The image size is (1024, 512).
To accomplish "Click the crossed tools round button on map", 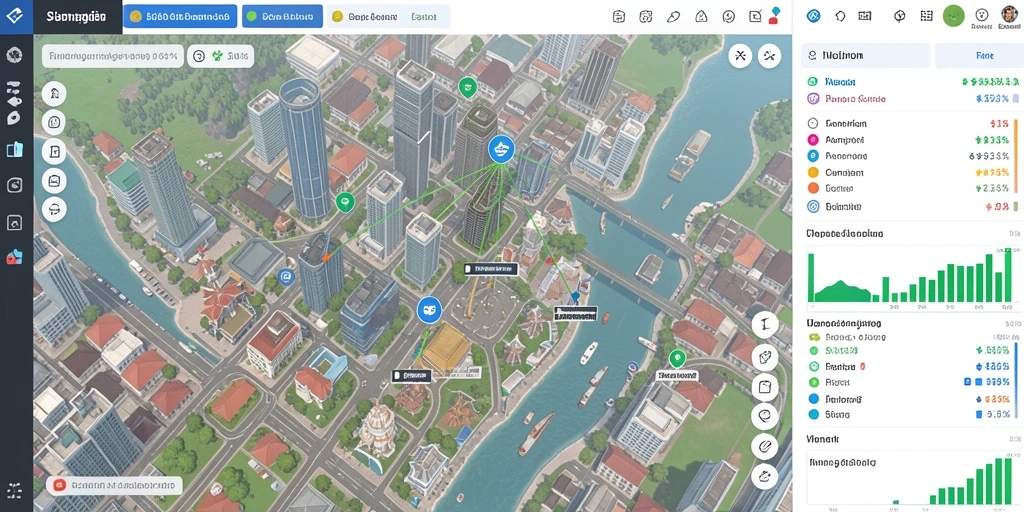I will pyautogui.click(x=741, y=56).
